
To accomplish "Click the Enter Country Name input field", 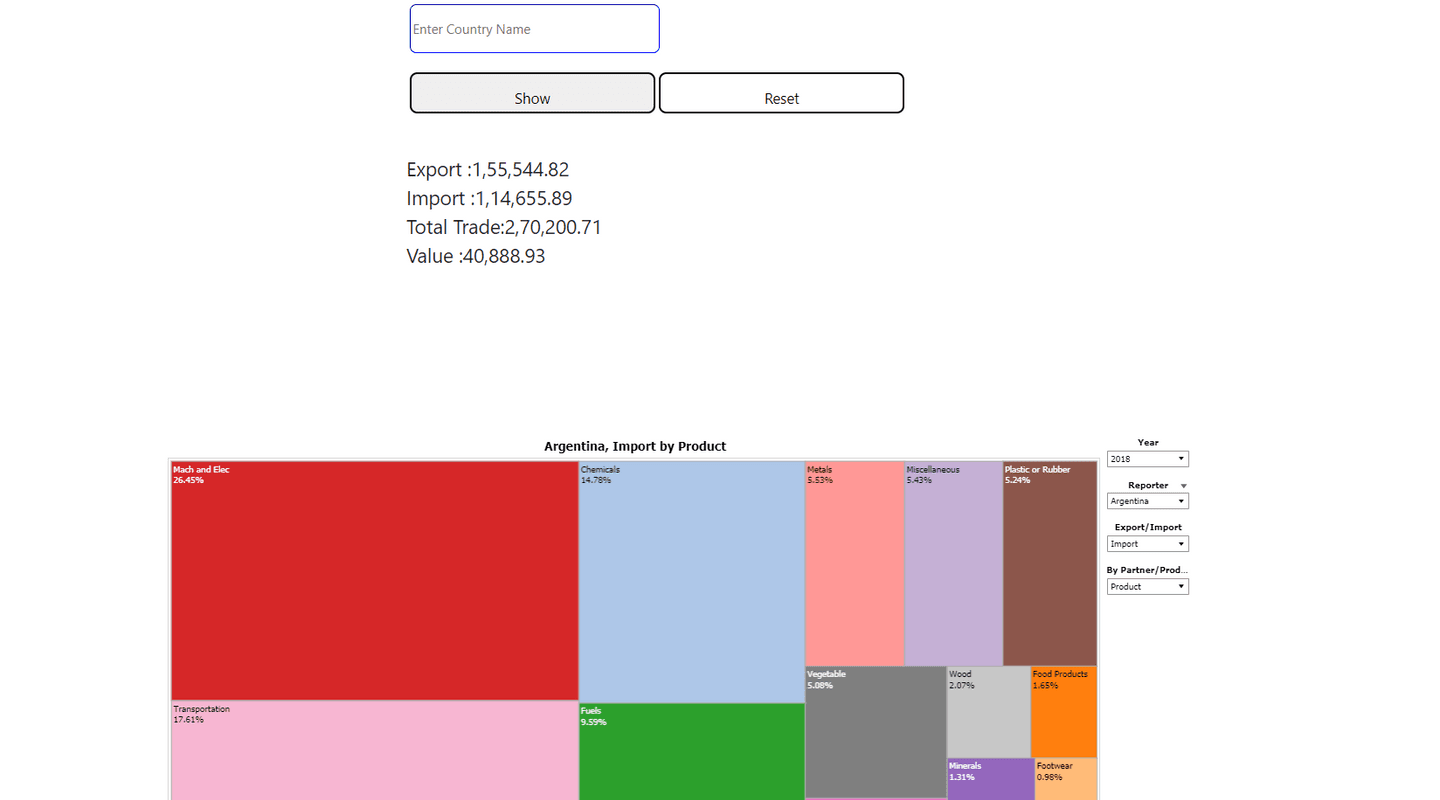I will (x=534, y=29).
